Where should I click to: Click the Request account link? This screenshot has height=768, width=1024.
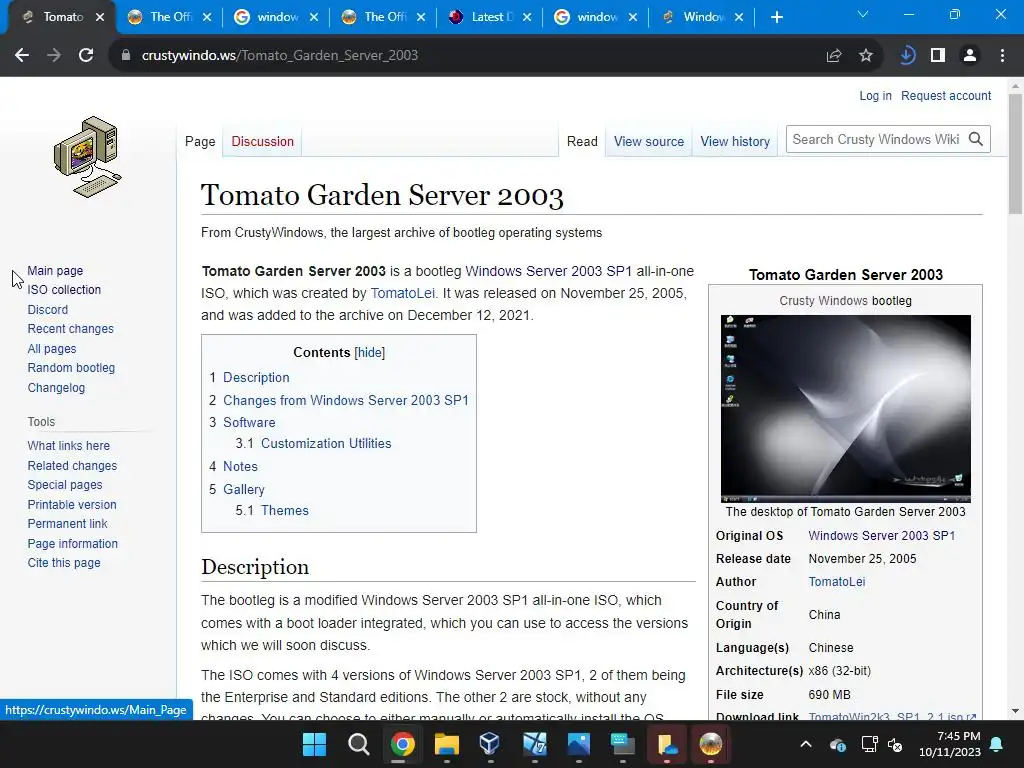[946, 96]
